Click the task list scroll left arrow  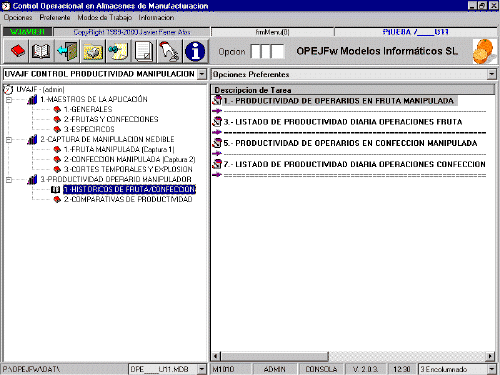coord(216,356)
